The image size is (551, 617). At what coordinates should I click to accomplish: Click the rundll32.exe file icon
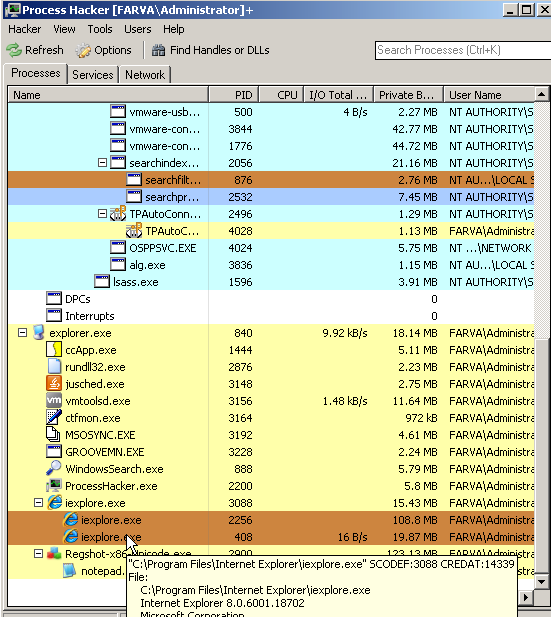[54, 367]
